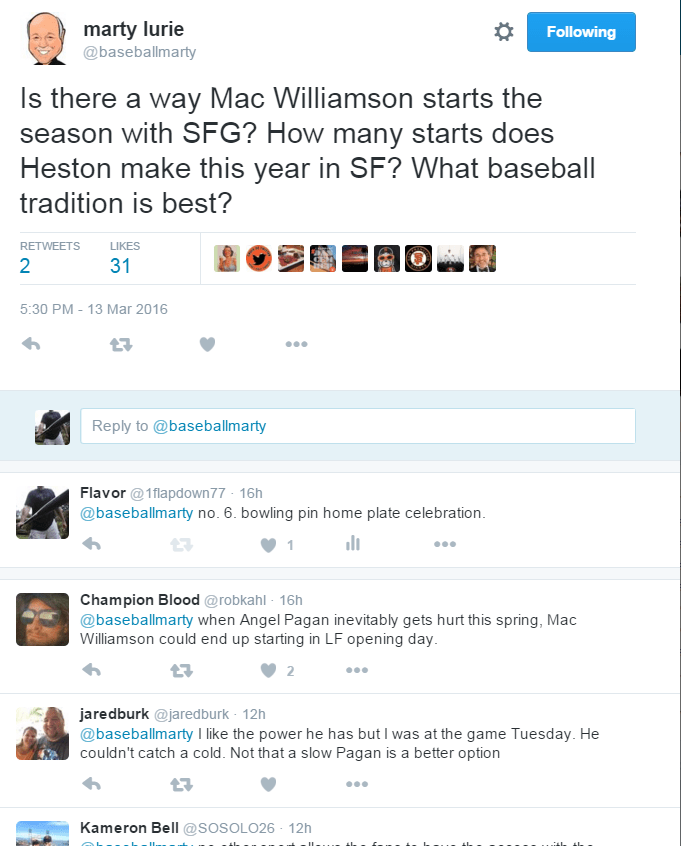Open the 5:30 PM - 13 Mar 2016 timestamp
The image size is (681, 846).
coord(93,309)
